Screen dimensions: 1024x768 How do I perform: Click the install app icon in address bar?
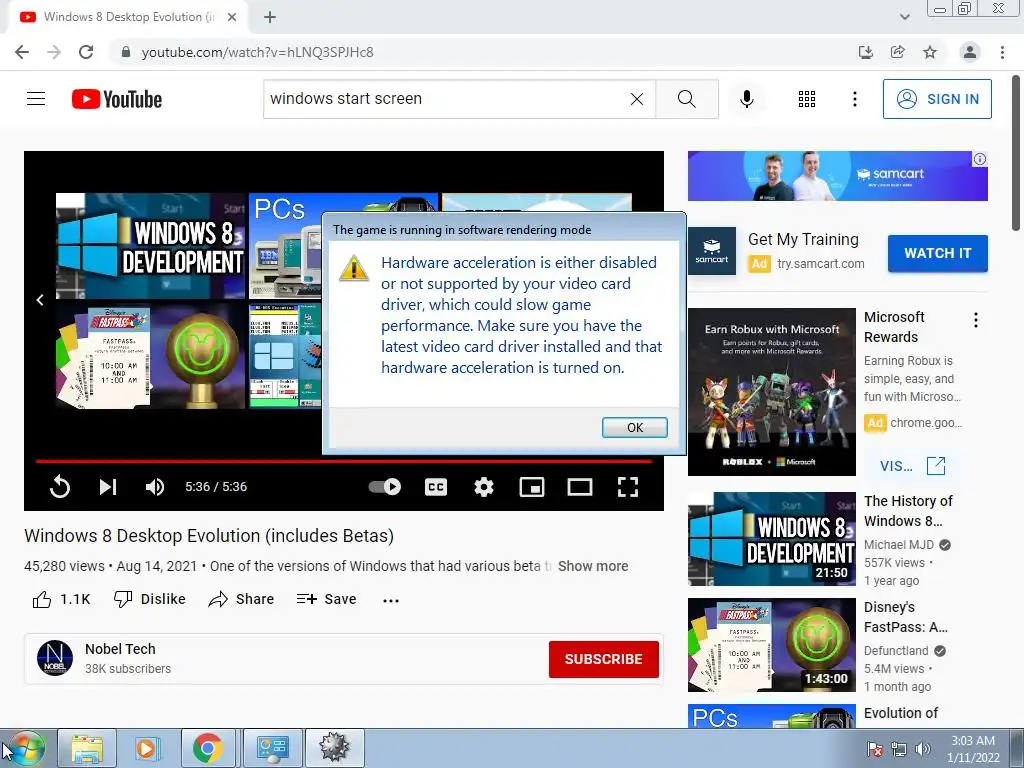[866, 52]
